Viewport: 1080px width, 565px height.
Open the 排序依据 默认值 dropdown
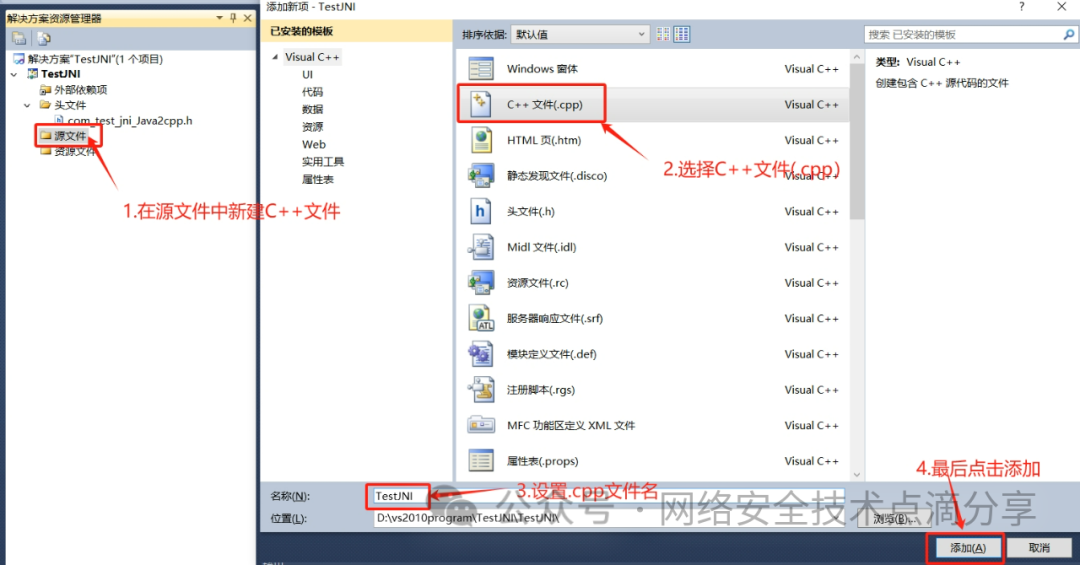click(580, 34)
